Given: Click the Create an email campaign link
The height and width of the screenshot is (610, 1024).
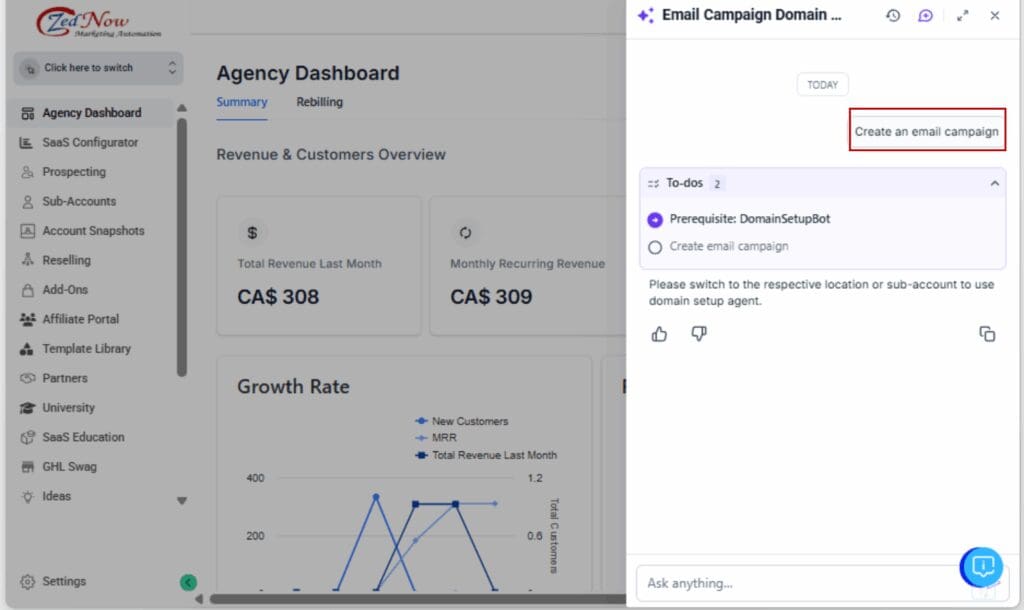Looking at the screenshot, I should coord(926,131).
